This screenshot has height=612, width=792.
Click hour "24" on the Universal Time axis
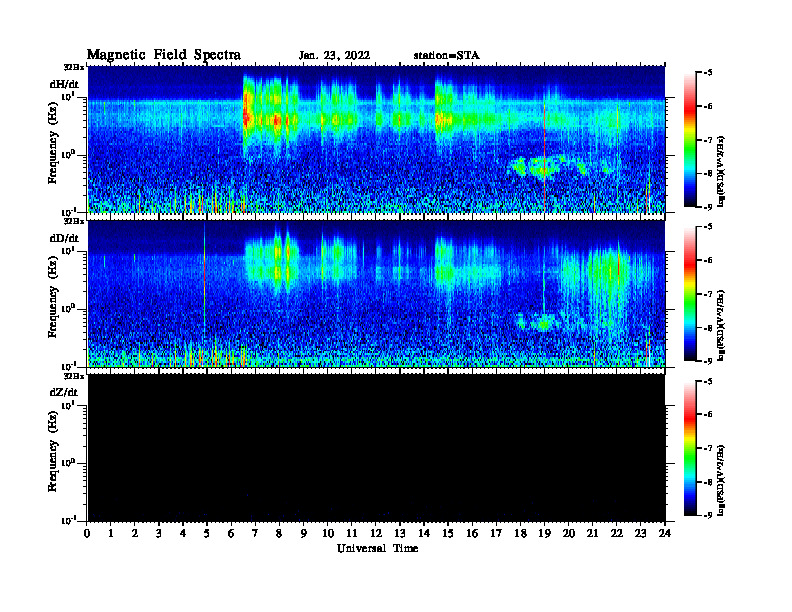coord(665,533)
